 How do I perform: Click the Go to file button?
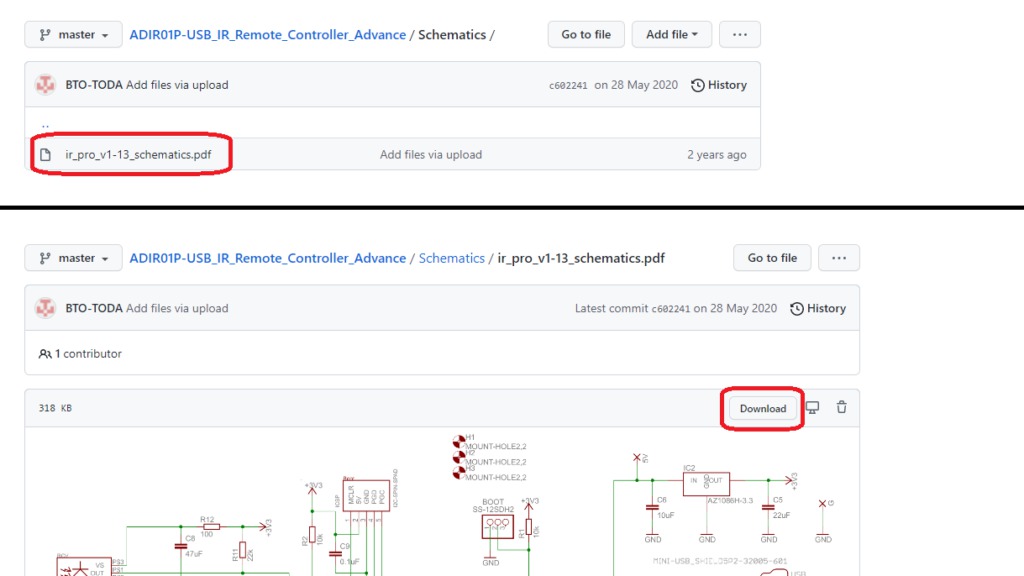[585, 33]
